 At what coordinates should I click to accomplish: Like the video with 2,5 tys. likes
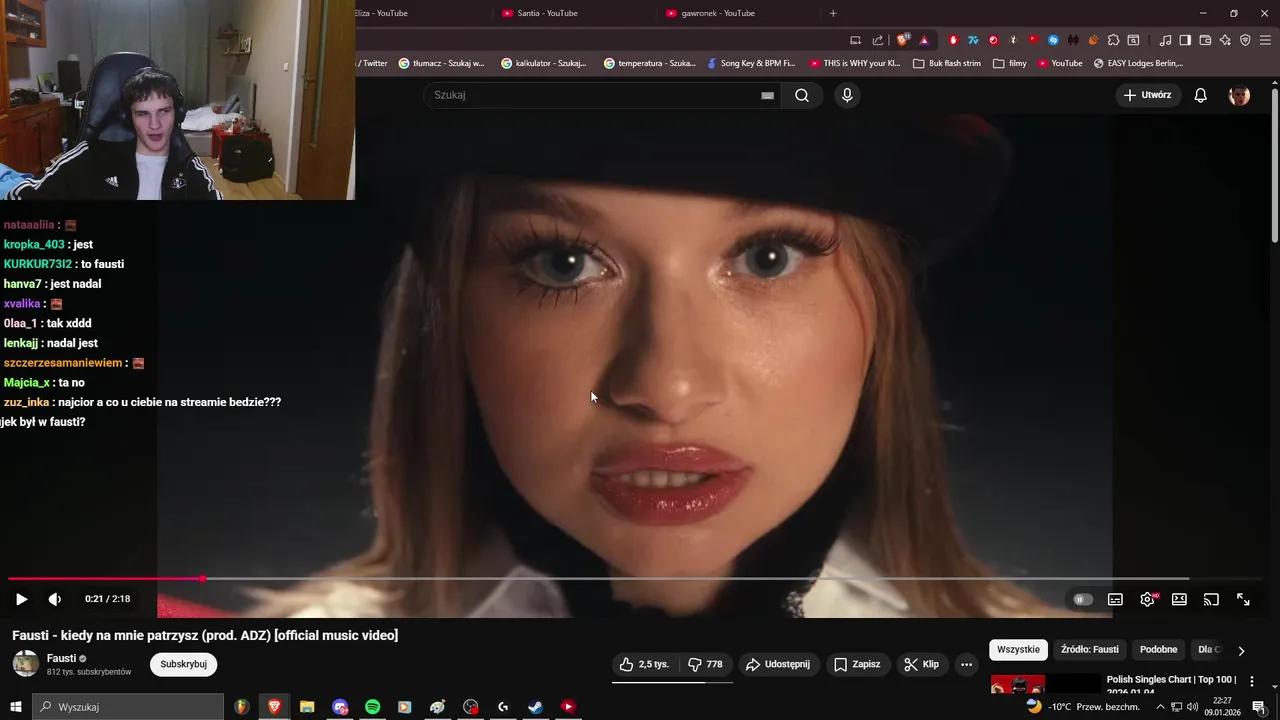pyautogui.click(x=644, y=664)
